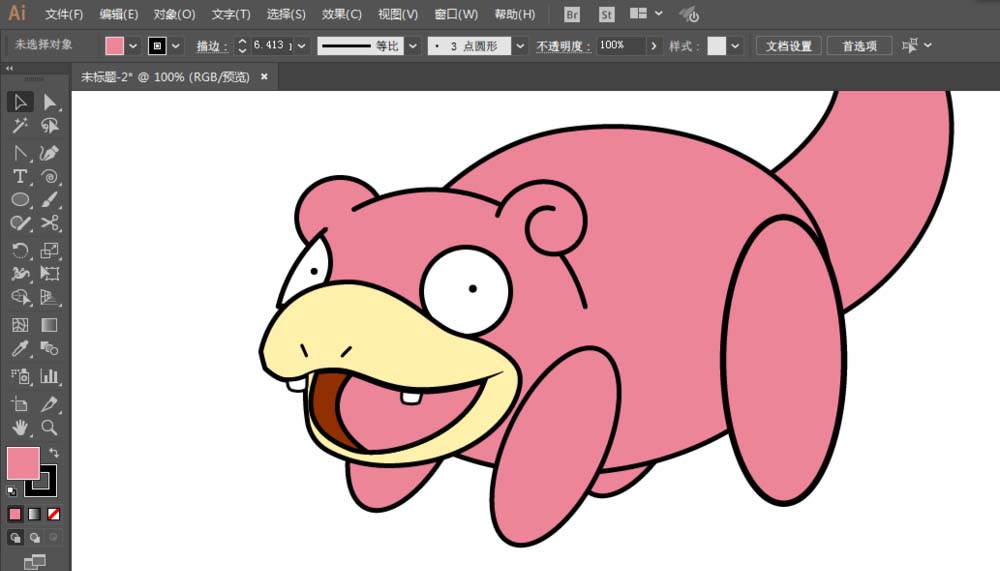1000x571 pixels.
Task: Select the Paintbrush tool
Action: pyautogui.click(x=49, y=200)
